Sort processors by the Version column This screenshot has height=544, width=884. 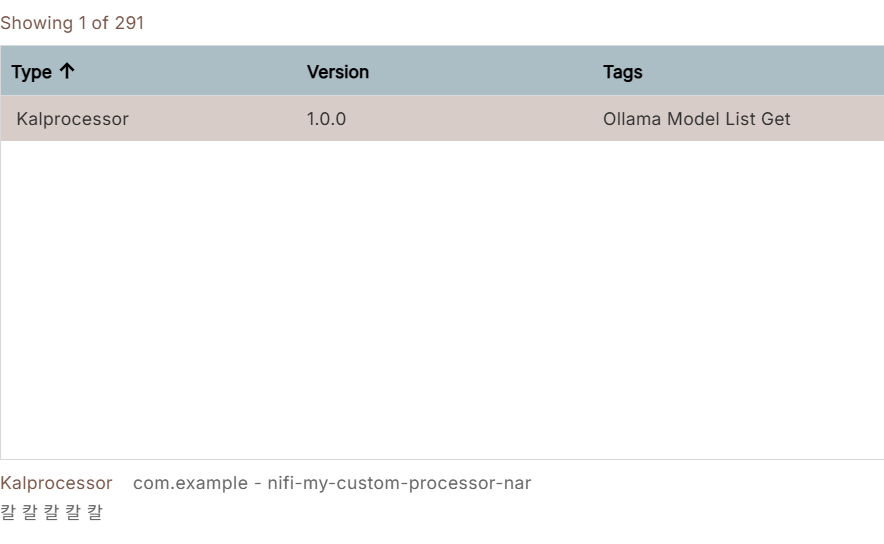[338, 72]
